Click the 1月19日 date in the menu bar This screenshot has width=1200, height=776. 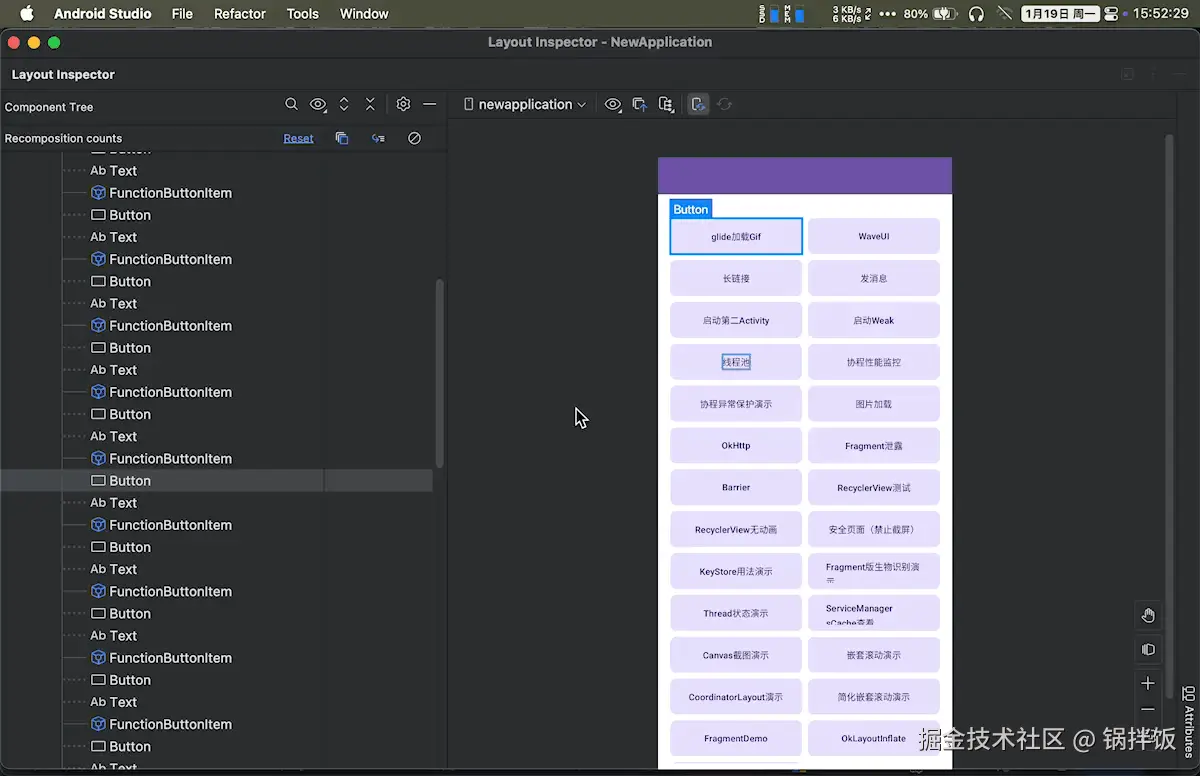pyautogui.click(x=1061, y=14)
